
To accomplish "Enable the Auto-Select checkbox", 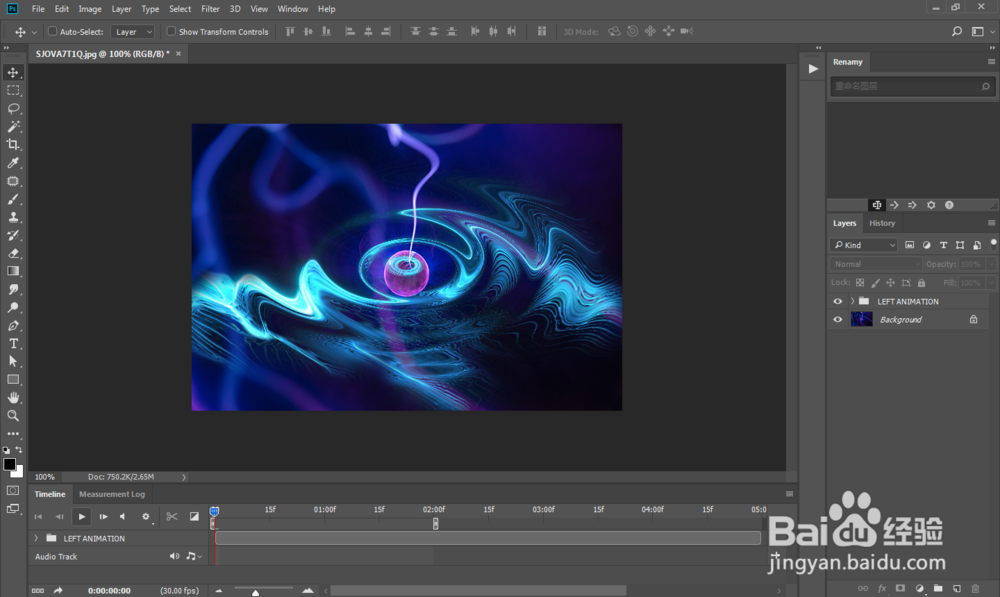I will point(53,31).
